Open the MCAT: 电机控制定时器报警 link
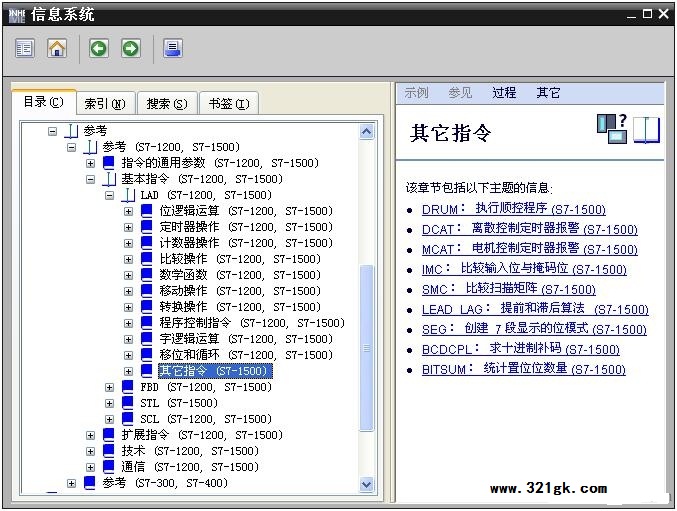Viewport: 677px width, 511px height. point(530,249)
